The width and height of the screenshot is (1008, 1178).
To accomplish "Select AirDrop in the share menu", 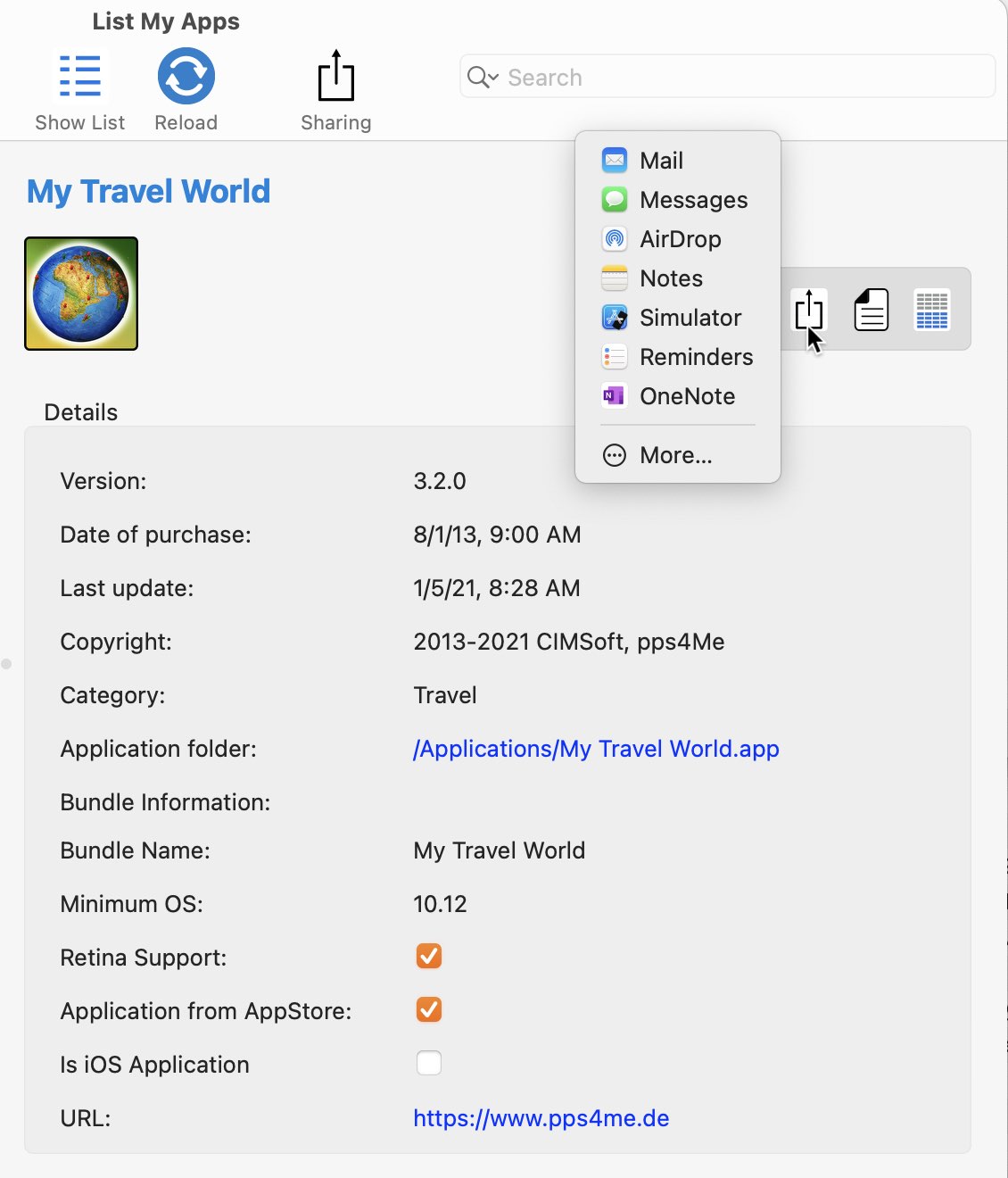I will point(678,239).
